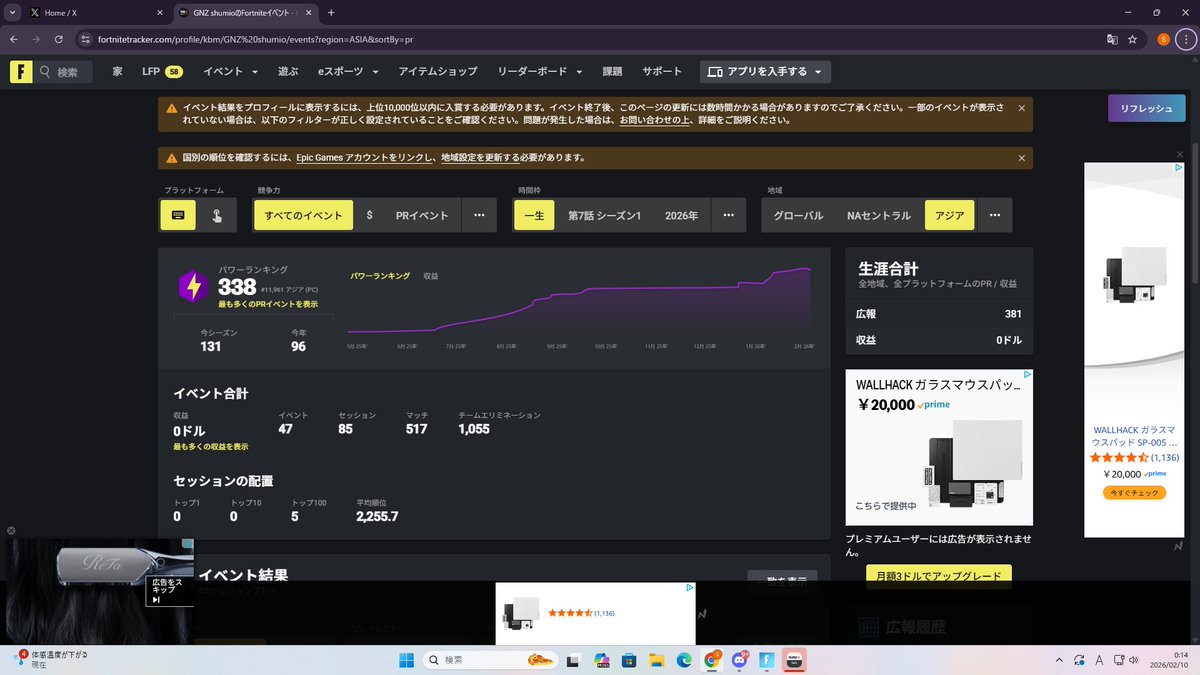
Task: Select the PRイベント filter
Action: click(422, 215)
